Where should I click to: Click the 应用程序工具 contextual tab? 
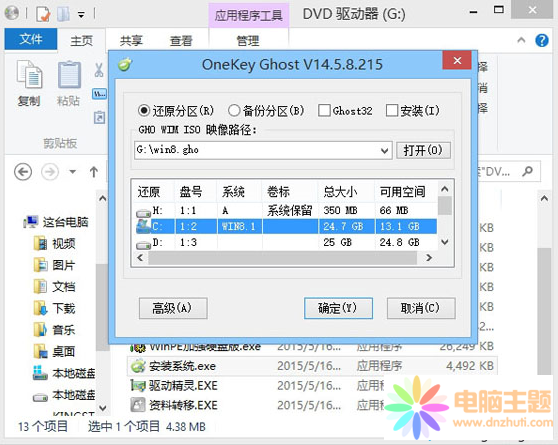pyautogui.click(x=249, y=15)
